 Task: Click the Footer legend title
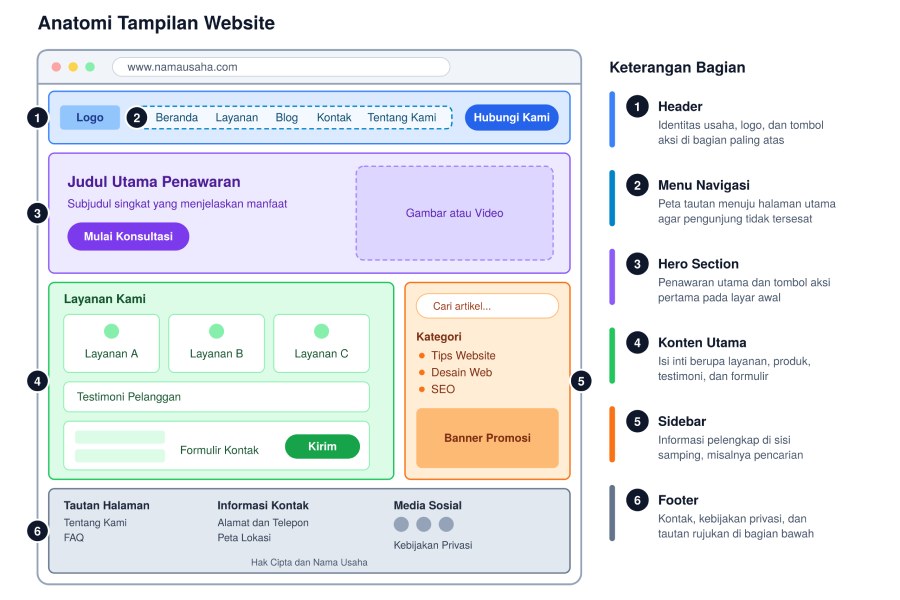[x=678, y=500]
